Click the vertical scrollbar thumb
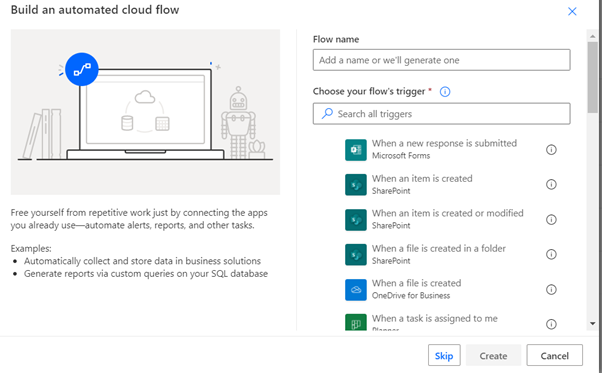602x373 pixels. 592,77
